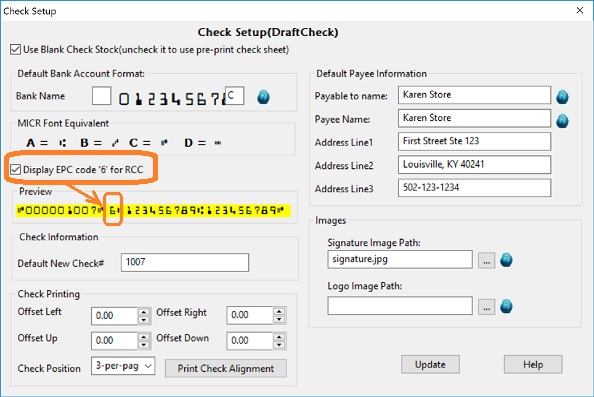
Task: Increase Offset Right value
Action: (279, 311)
